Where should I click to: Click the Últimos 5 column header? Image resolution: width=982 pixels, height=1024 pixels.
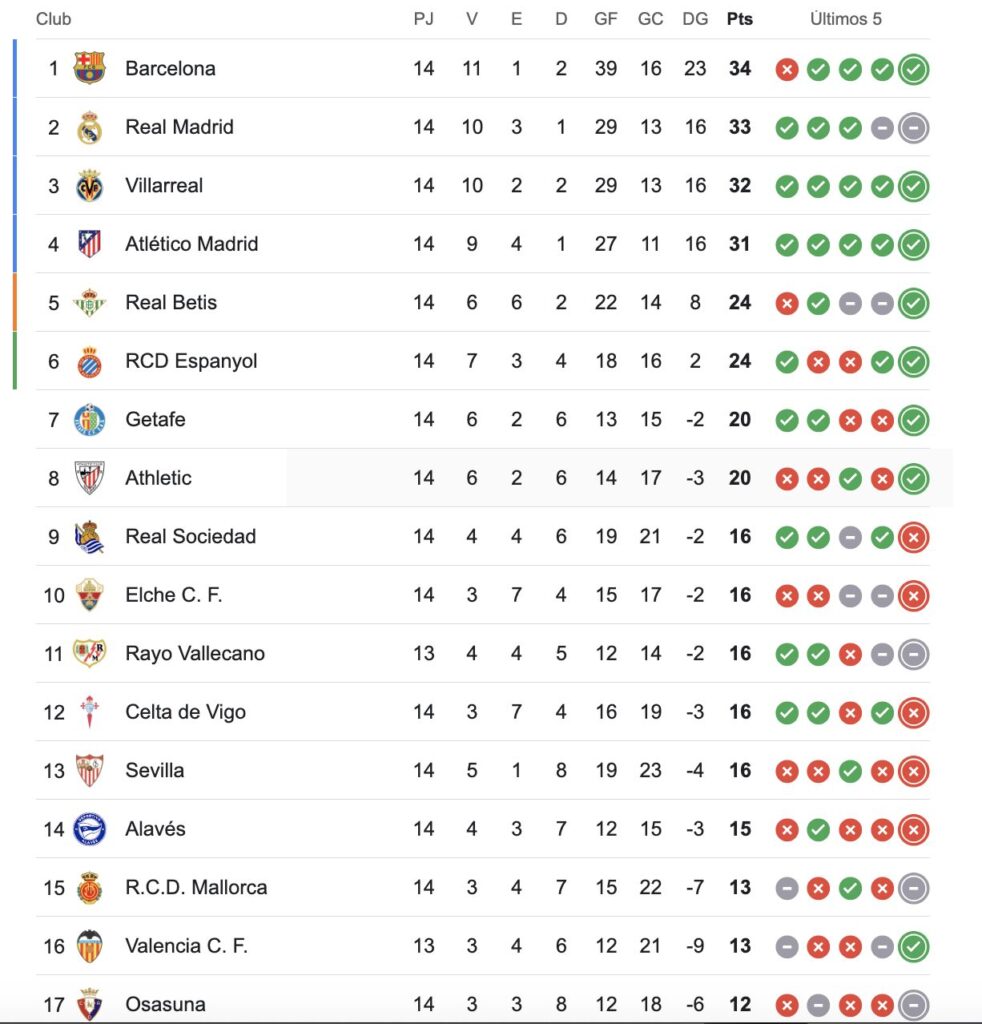pyautogui.click(x=846, y=19)
